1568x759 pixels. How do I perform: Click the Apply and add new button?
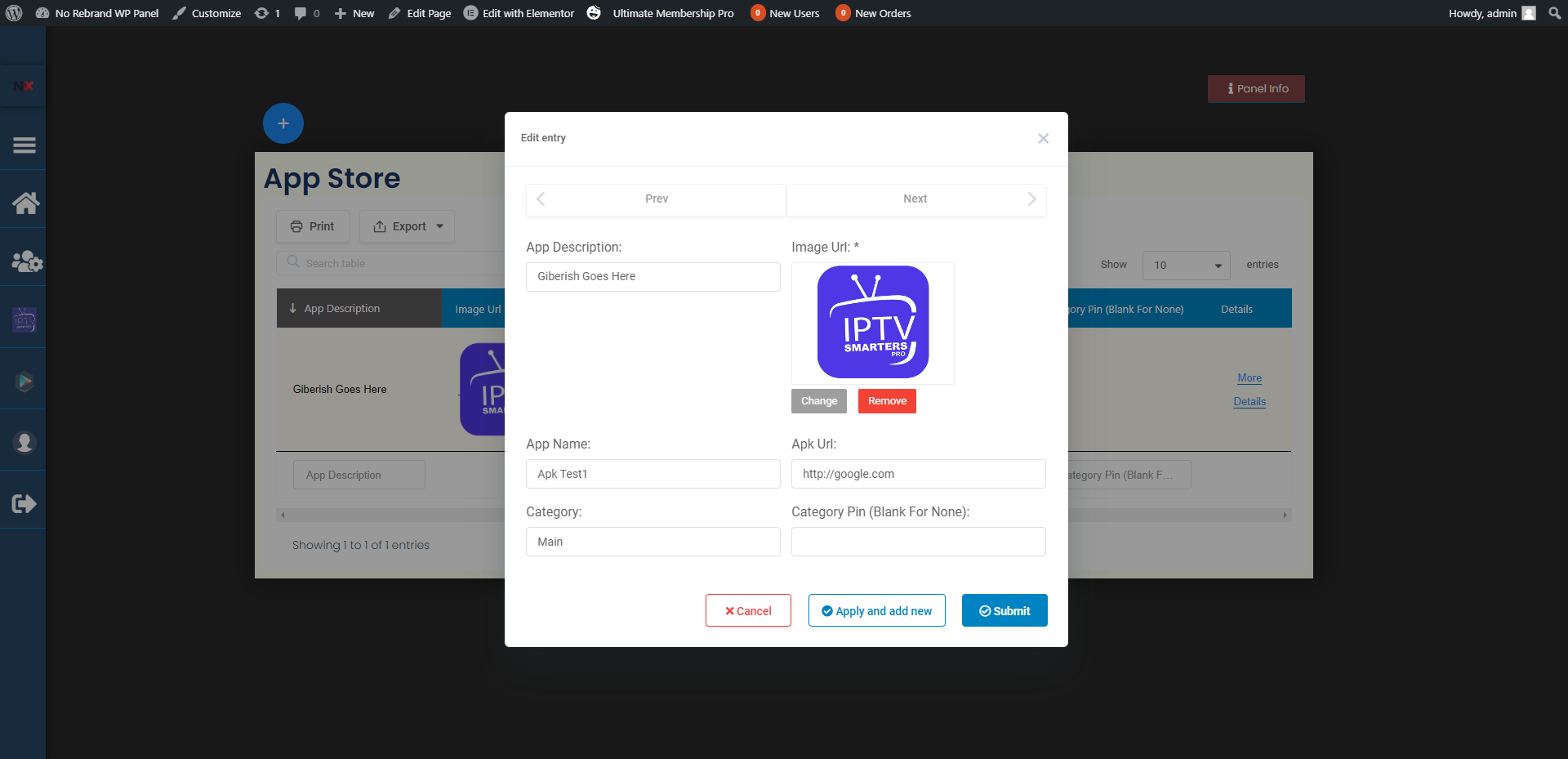pos(876,610)
